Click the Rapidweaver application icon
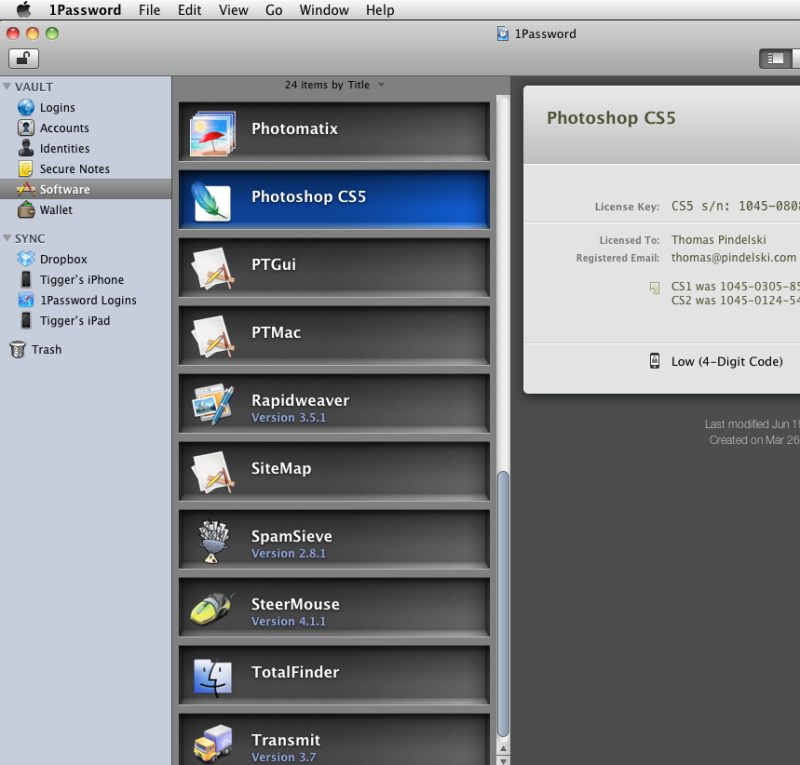The width and height of the screenshot is (800, 765). pos(213,404)
